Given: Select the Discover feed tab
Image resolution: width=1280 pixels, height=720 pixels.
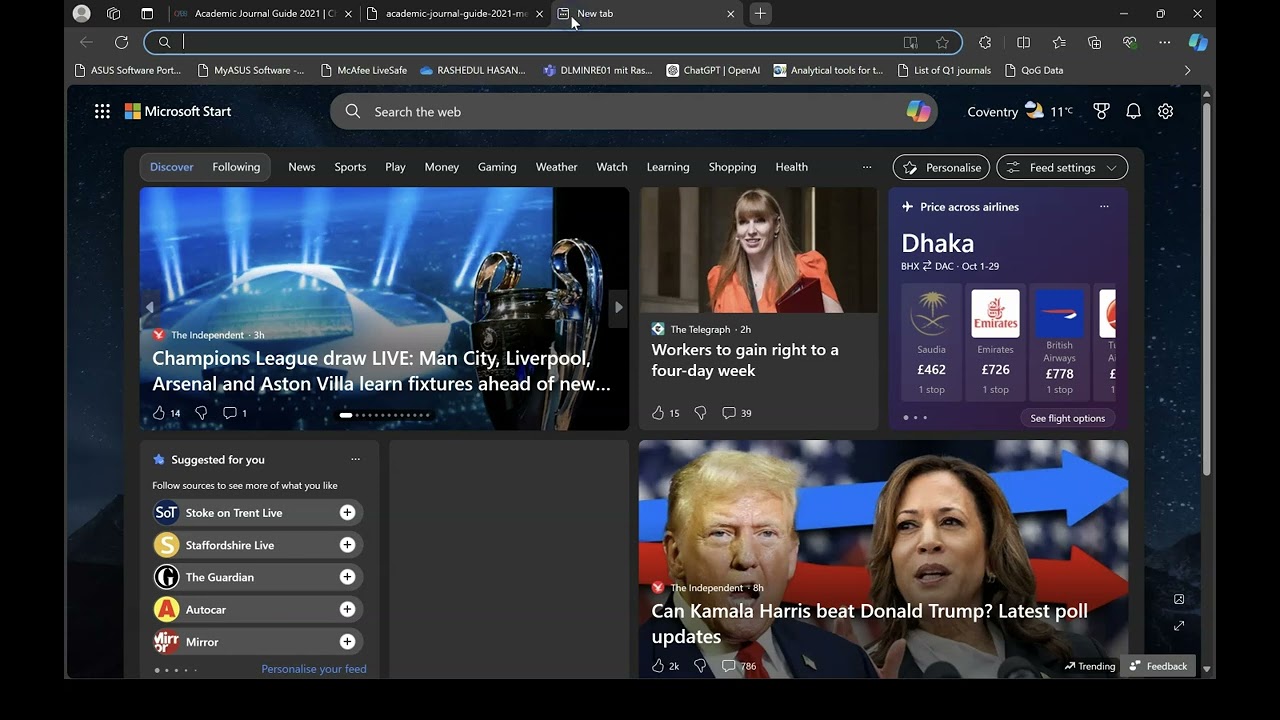Looking at the screenshot, I should (x=172, y=167).
